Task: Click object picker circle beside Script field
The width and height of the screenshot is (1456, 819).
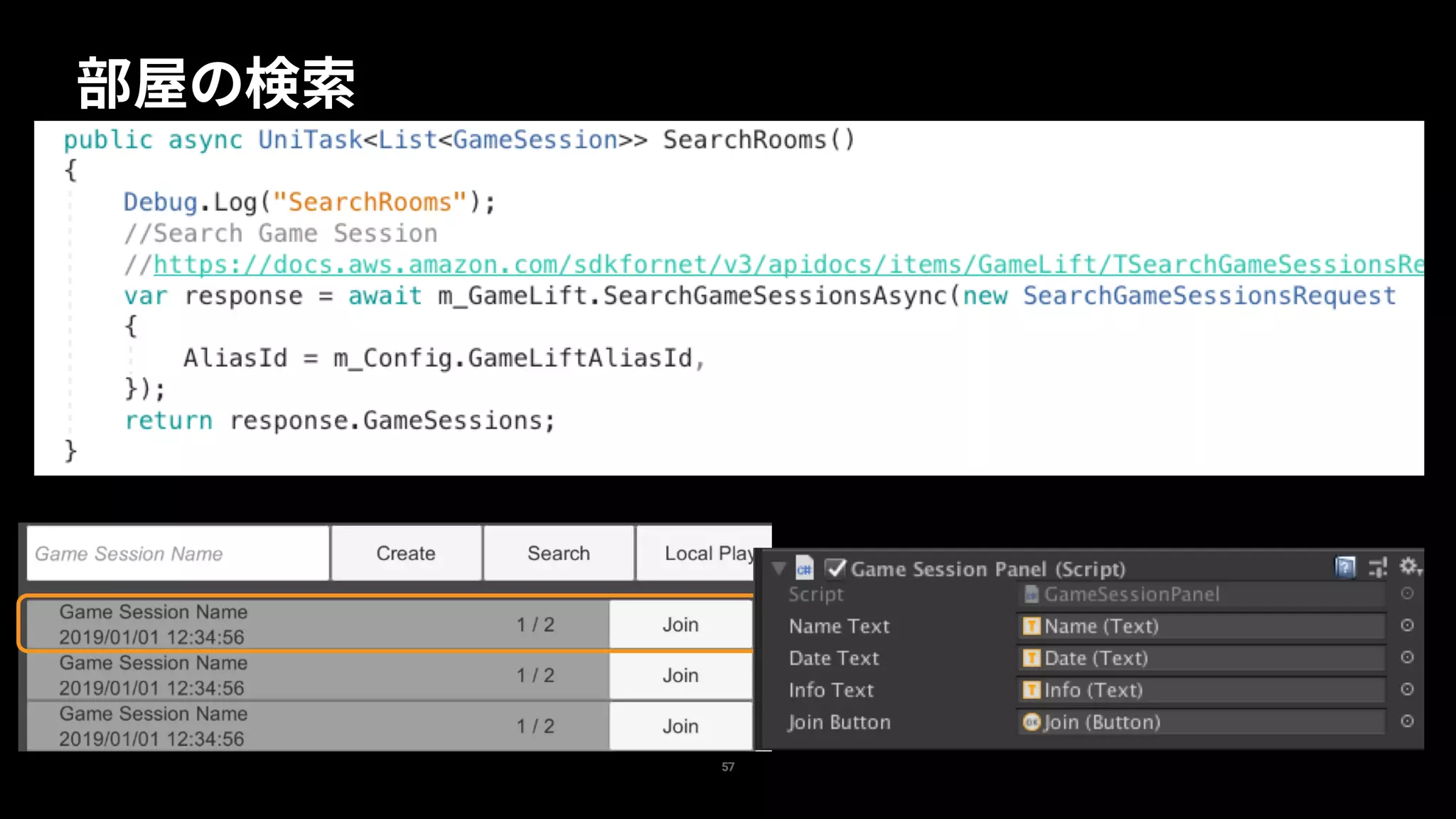Action: click(x=1407, y=594)
